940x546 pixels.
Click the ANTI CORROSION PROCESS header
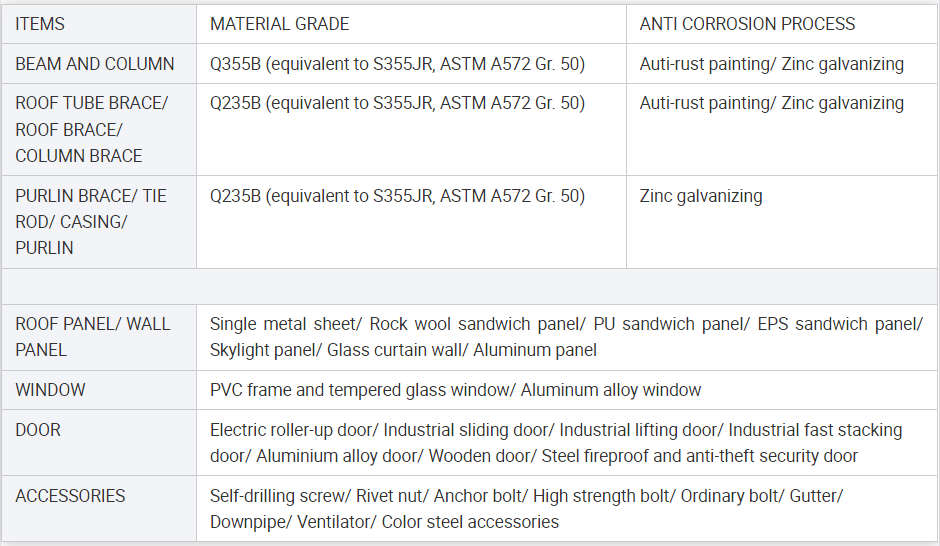(x=747, y=24)
